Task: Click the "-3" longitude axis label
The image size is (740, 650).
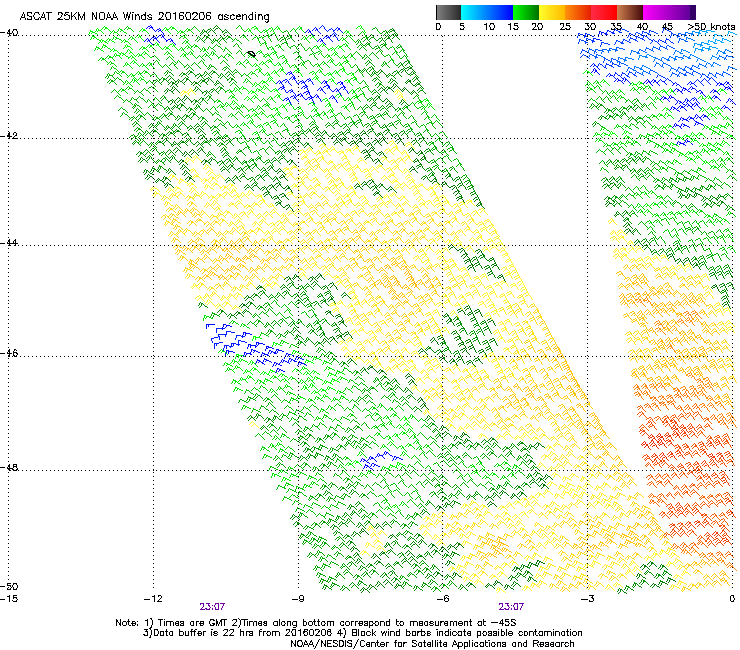Action: point(588,599)
